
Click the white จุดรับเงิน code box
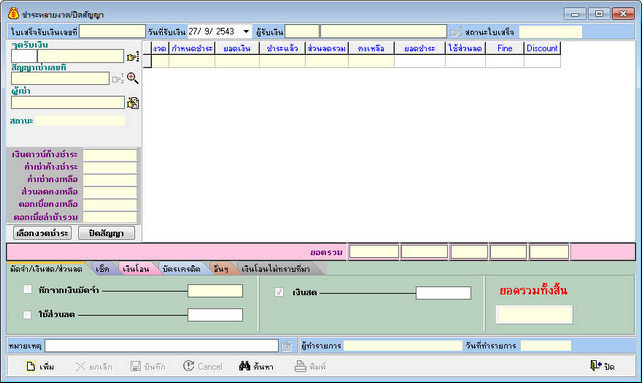tap(24, 56)
